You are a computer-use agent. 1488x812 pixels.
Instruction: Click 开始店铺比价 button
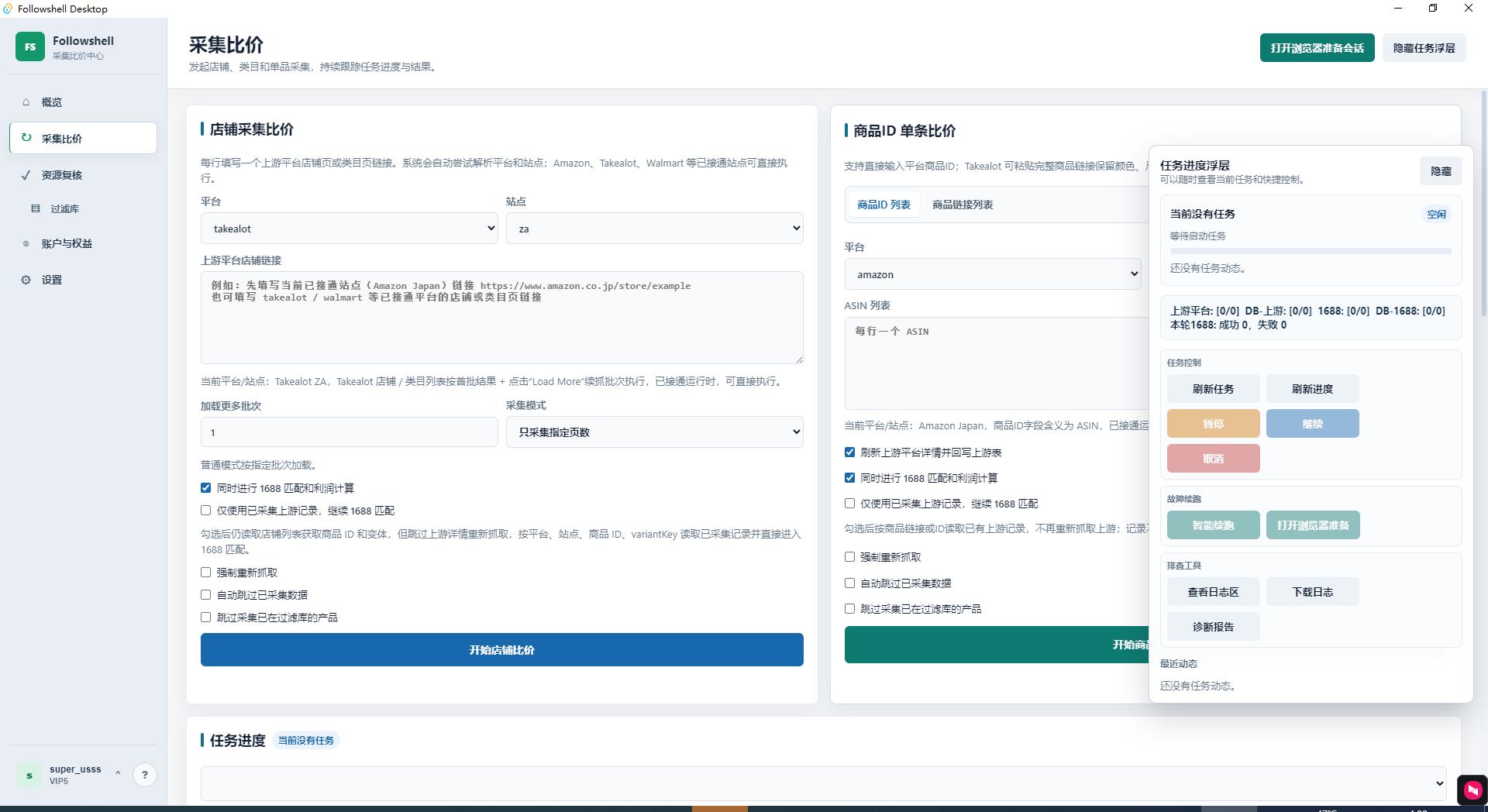(501, 650)
